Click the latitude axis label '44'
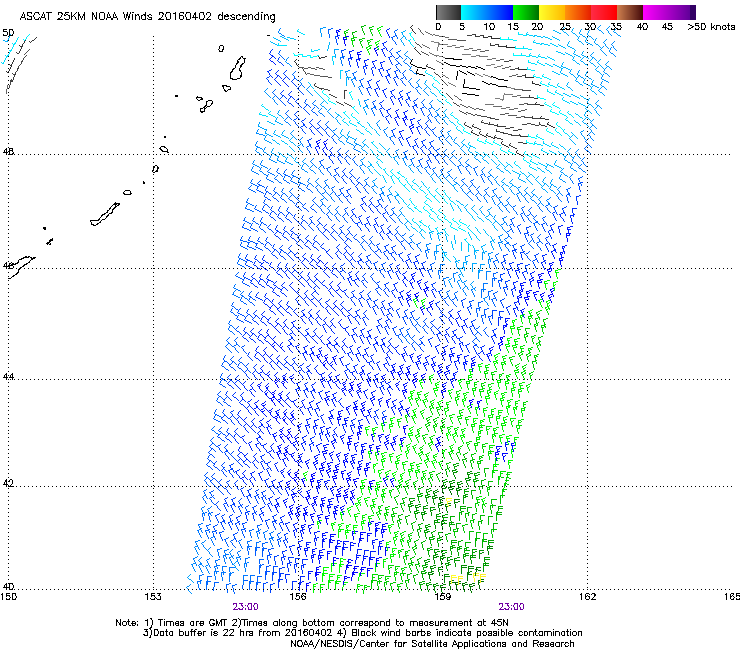 point(8,377)
